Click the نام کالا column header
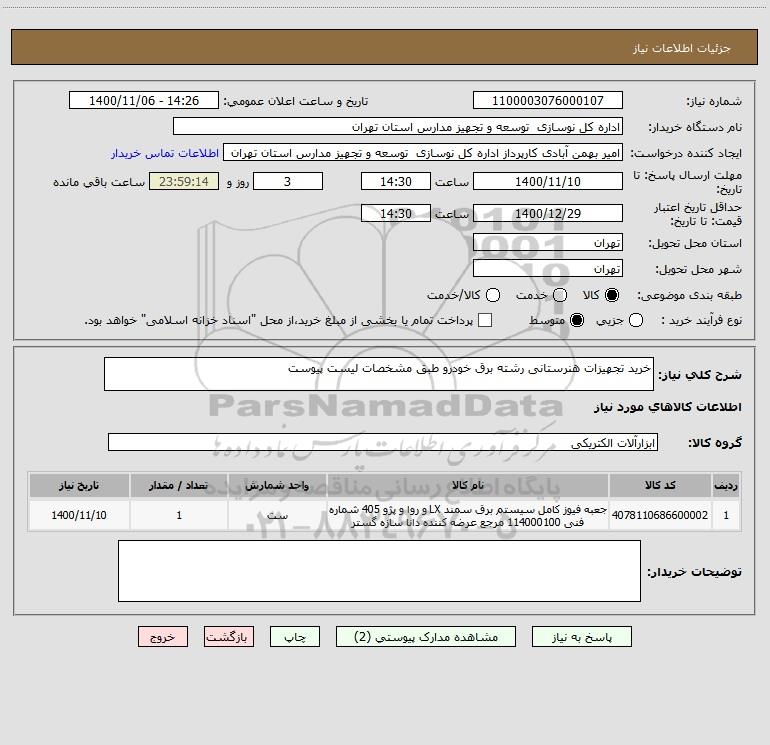Image resolution: width=770 pixels, height=745 pixels. (468, 485)
